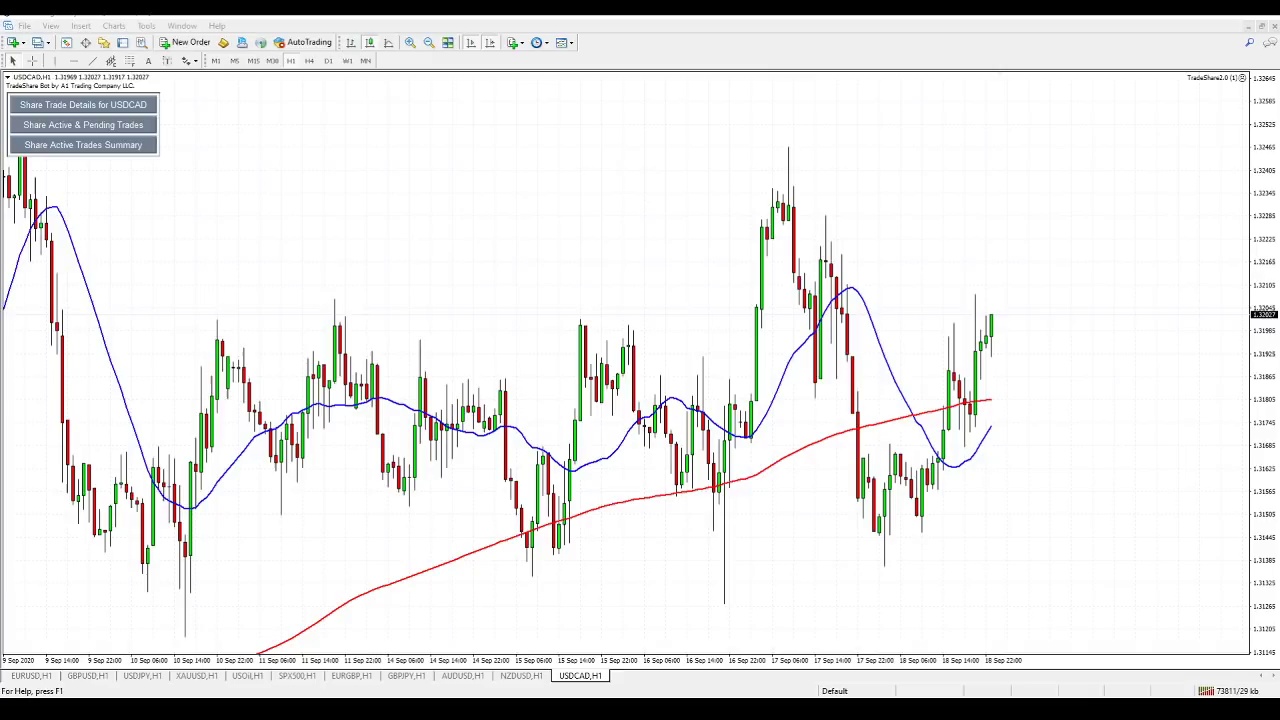
Task: Open the Charts menu
Action: click(x=114, y=26)
